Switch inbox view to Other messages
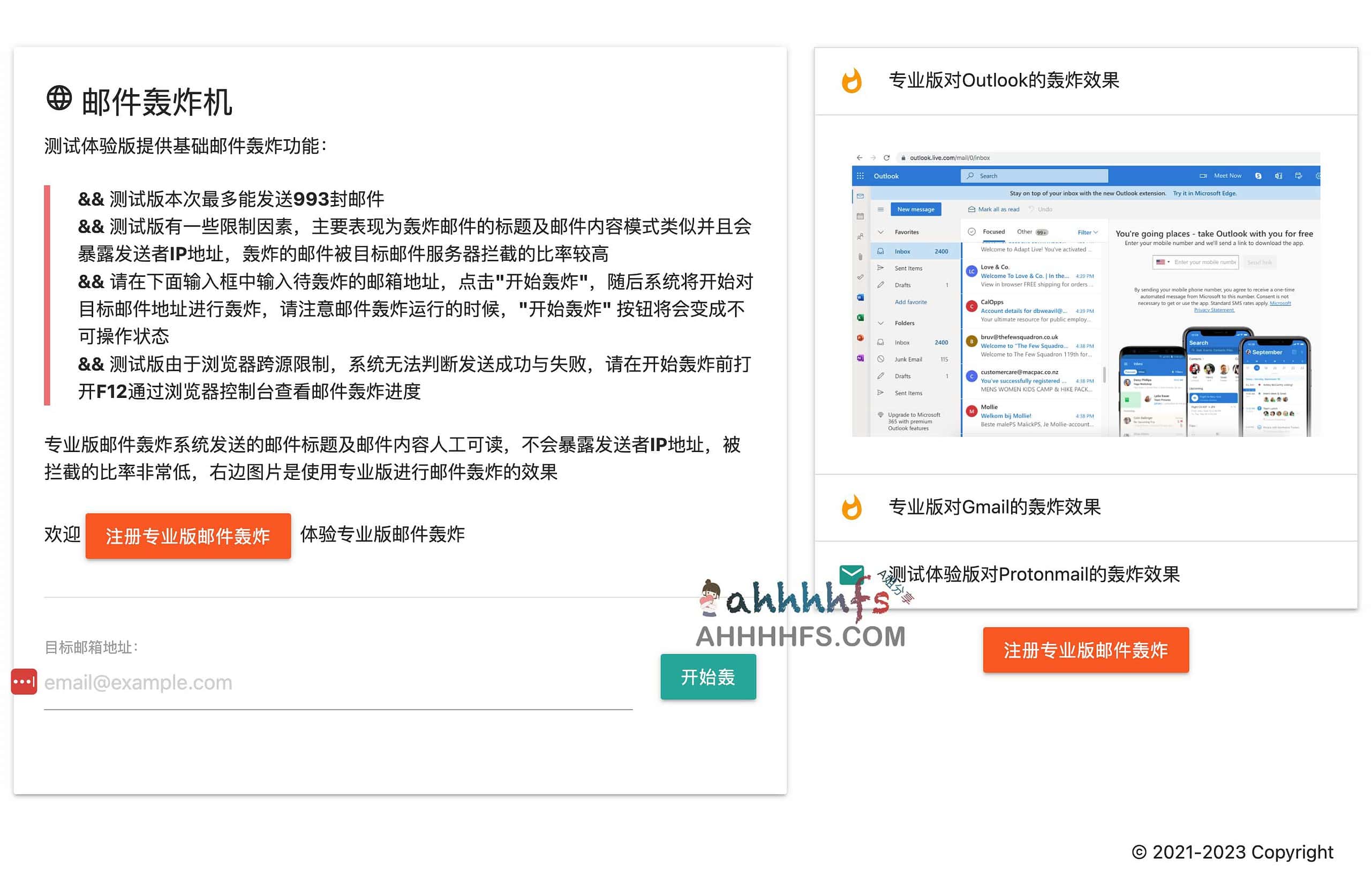1371x896 pixels. 1025,232
